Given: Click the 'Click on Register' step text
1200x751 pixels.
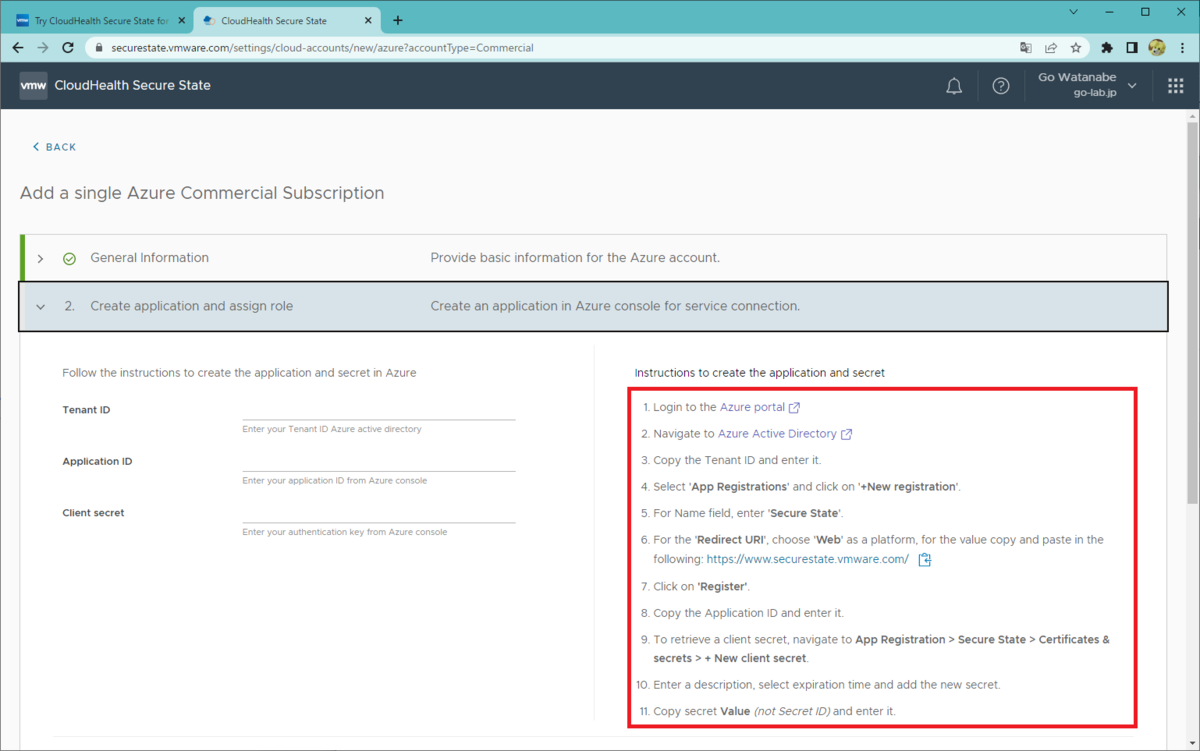Looking at the screenshot, I should click(702, 586).
